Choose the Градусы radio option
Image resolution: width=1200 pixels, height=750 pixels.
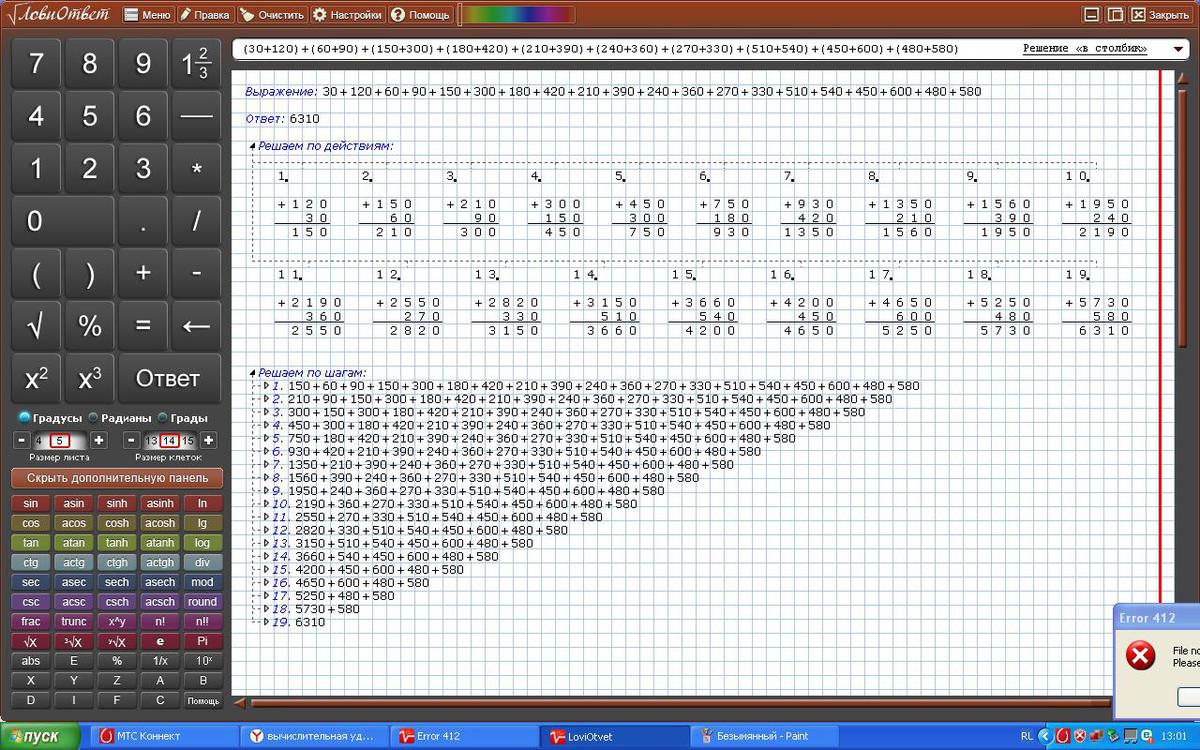(x=25, y=418)
